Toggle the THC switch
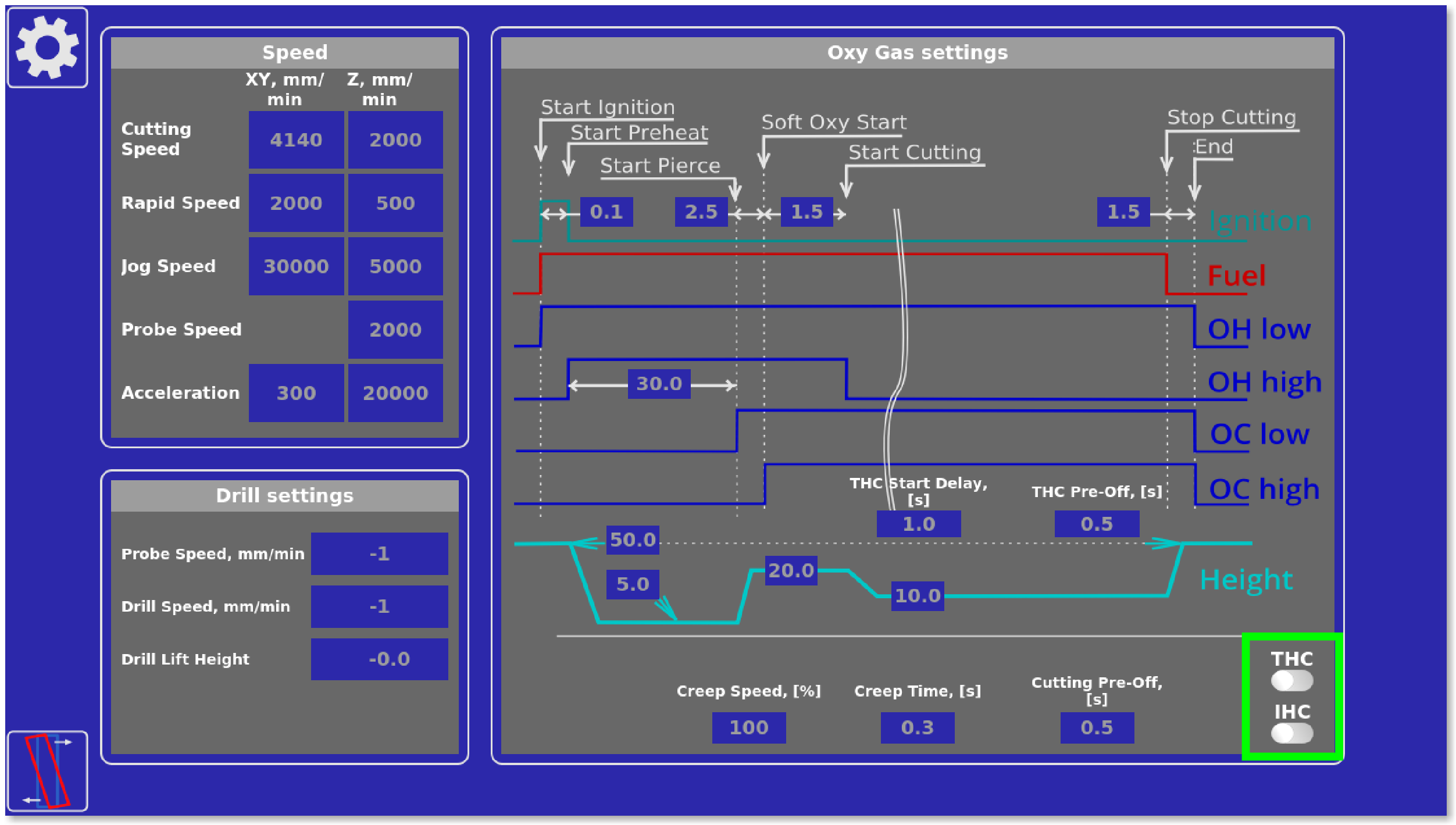The height and width of the screenshot is (825, 1456). pos(1291,680)
